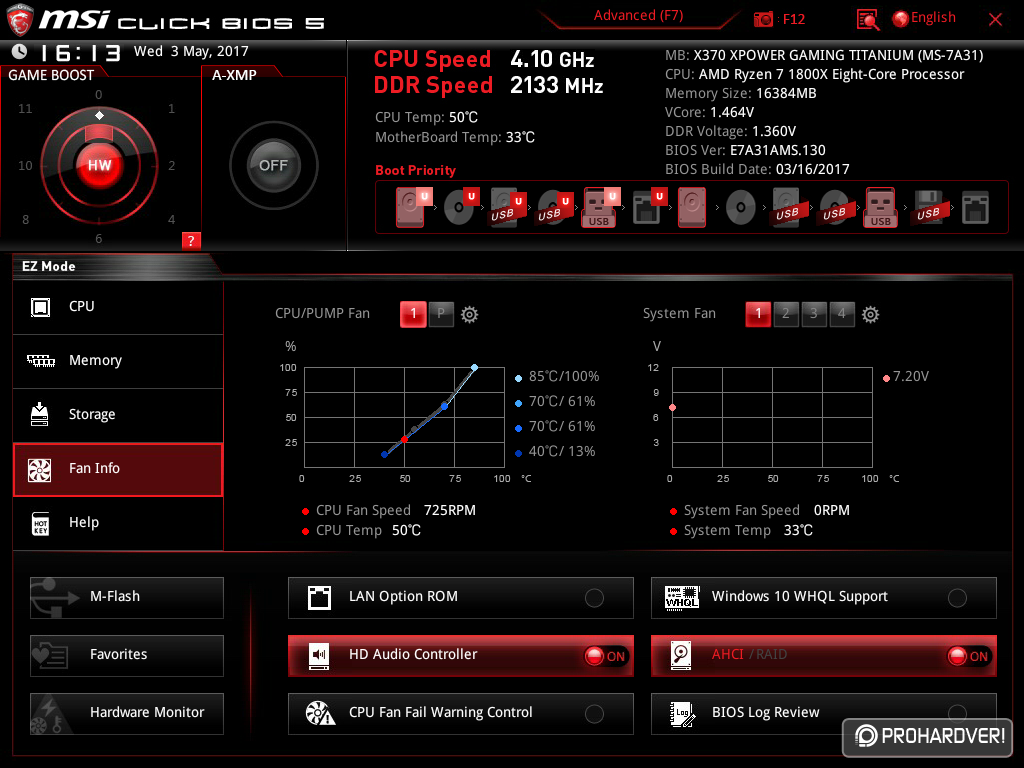Click the Boot Priority label
The image size is (1024, 768).
(x=415, y=170)
